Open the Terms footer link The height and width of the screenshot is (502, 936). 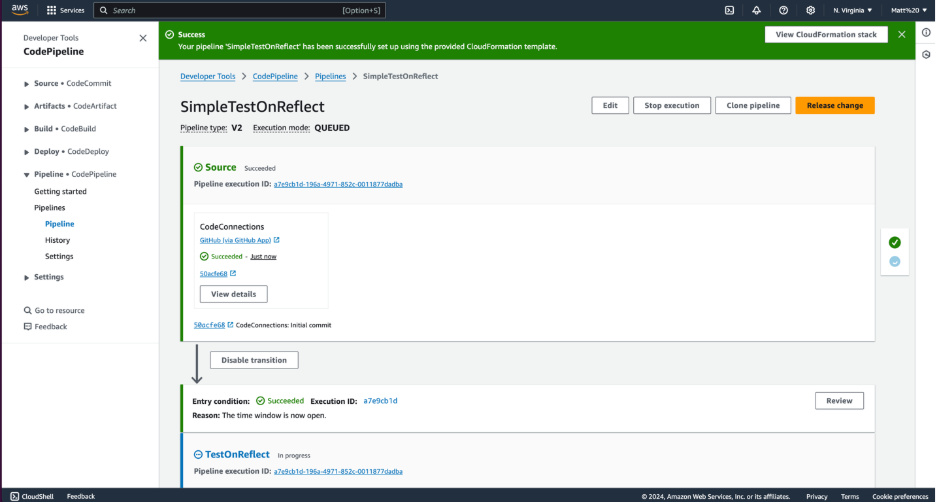click(x=849, y=497)
